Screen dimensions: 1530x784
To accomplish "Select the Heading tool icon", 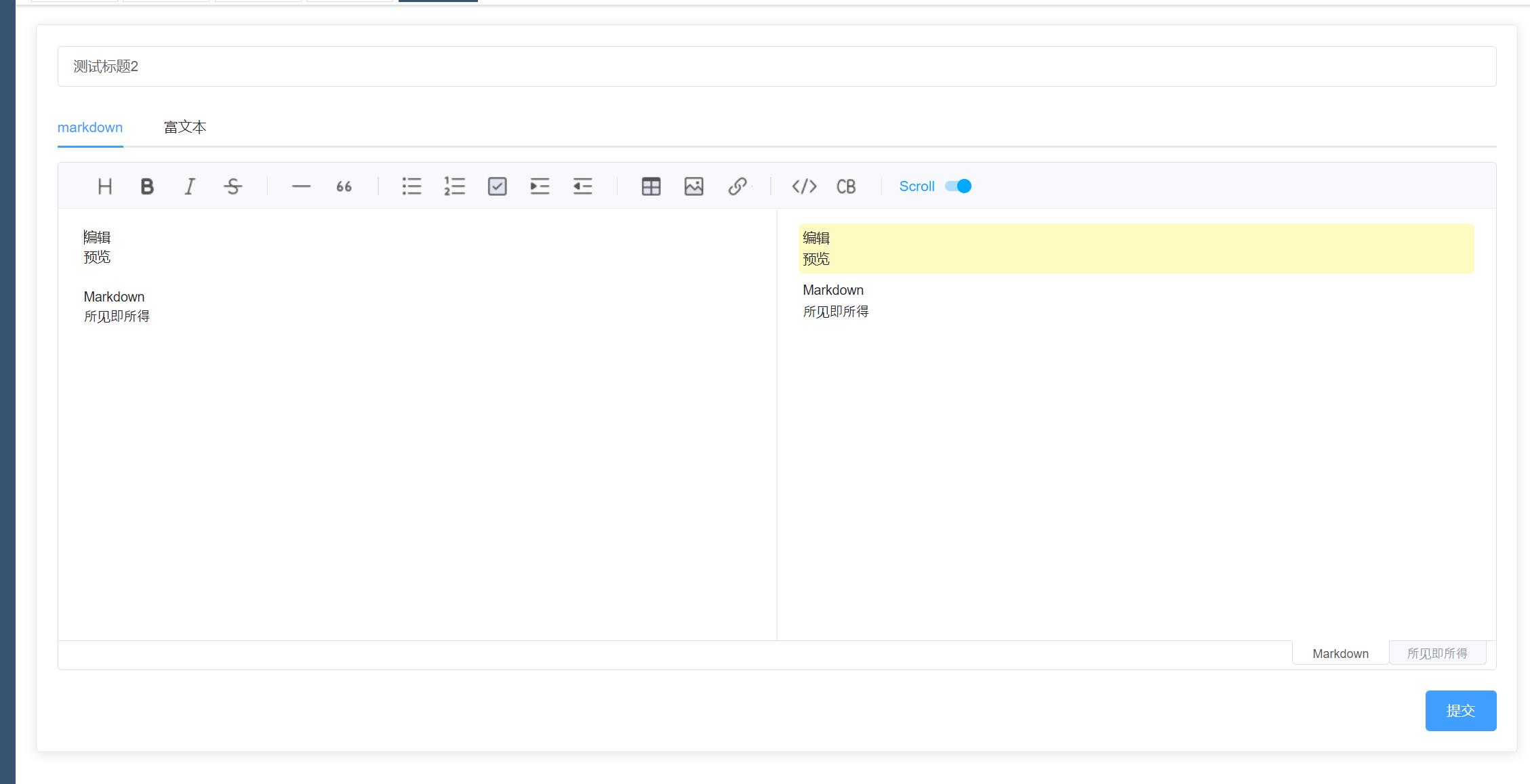I will pyautogui.click(x=104, y=186).
